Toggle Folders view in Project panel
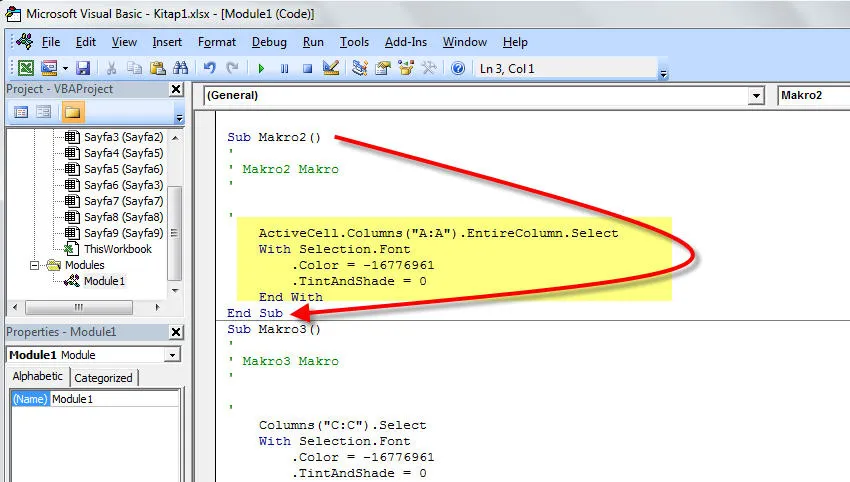Image resolution: width=850 pixels, height=482 pixels. point(73,112)
